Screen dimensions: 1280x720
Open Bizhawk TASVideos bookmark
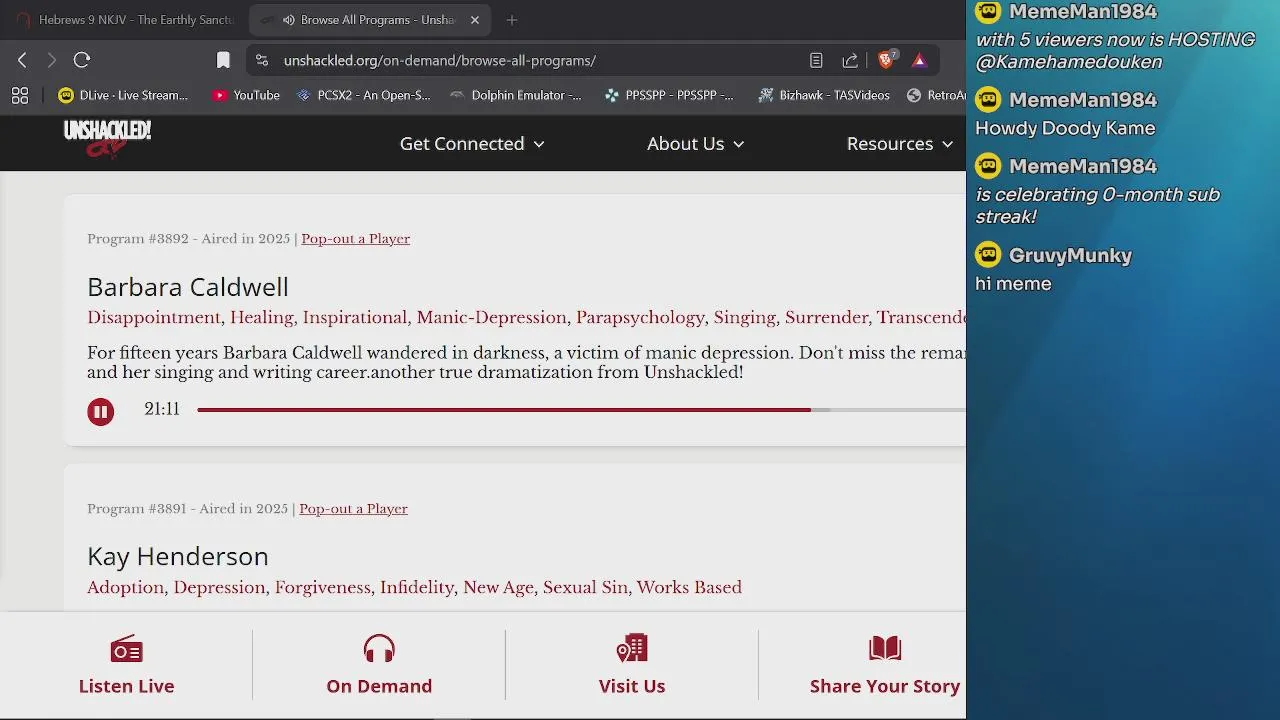pos(824,95)
